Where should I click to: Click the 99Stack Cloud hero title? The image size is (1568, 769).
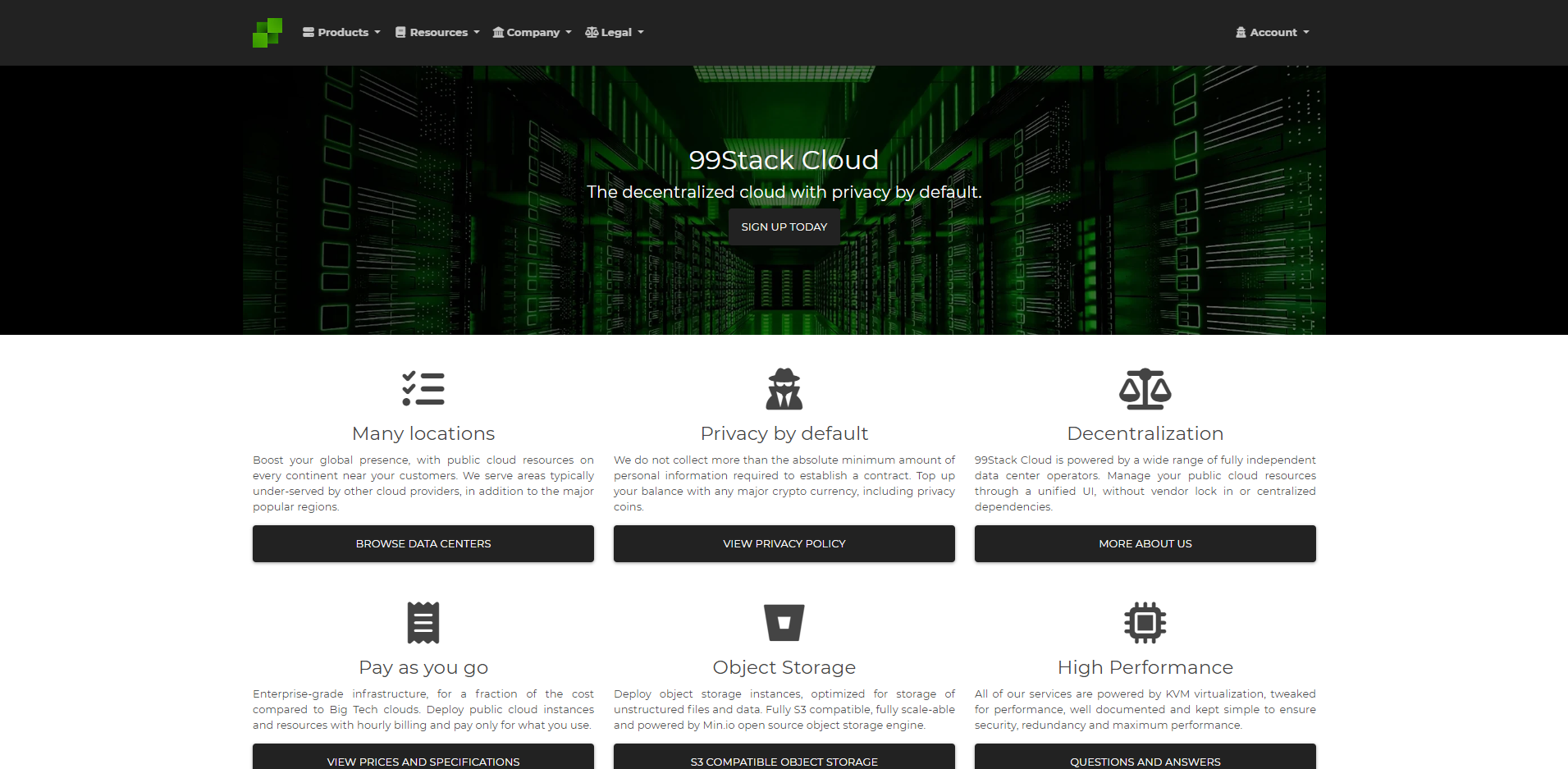[784, 159]
